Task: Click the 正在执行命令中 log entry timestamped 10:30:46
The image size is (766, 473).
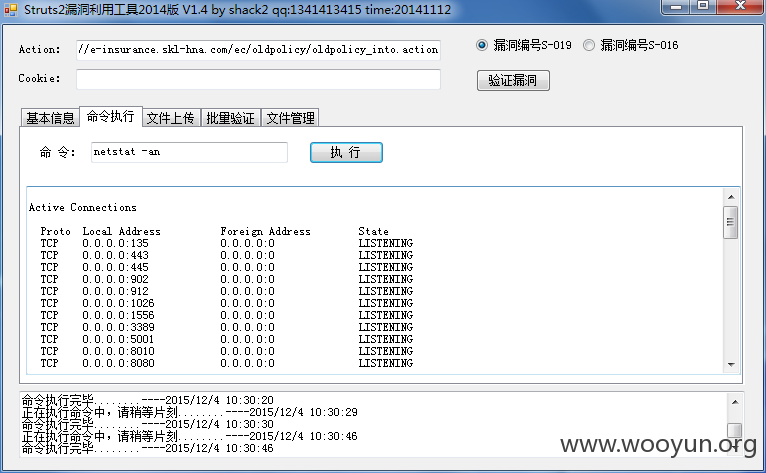Action: point(190,436)
